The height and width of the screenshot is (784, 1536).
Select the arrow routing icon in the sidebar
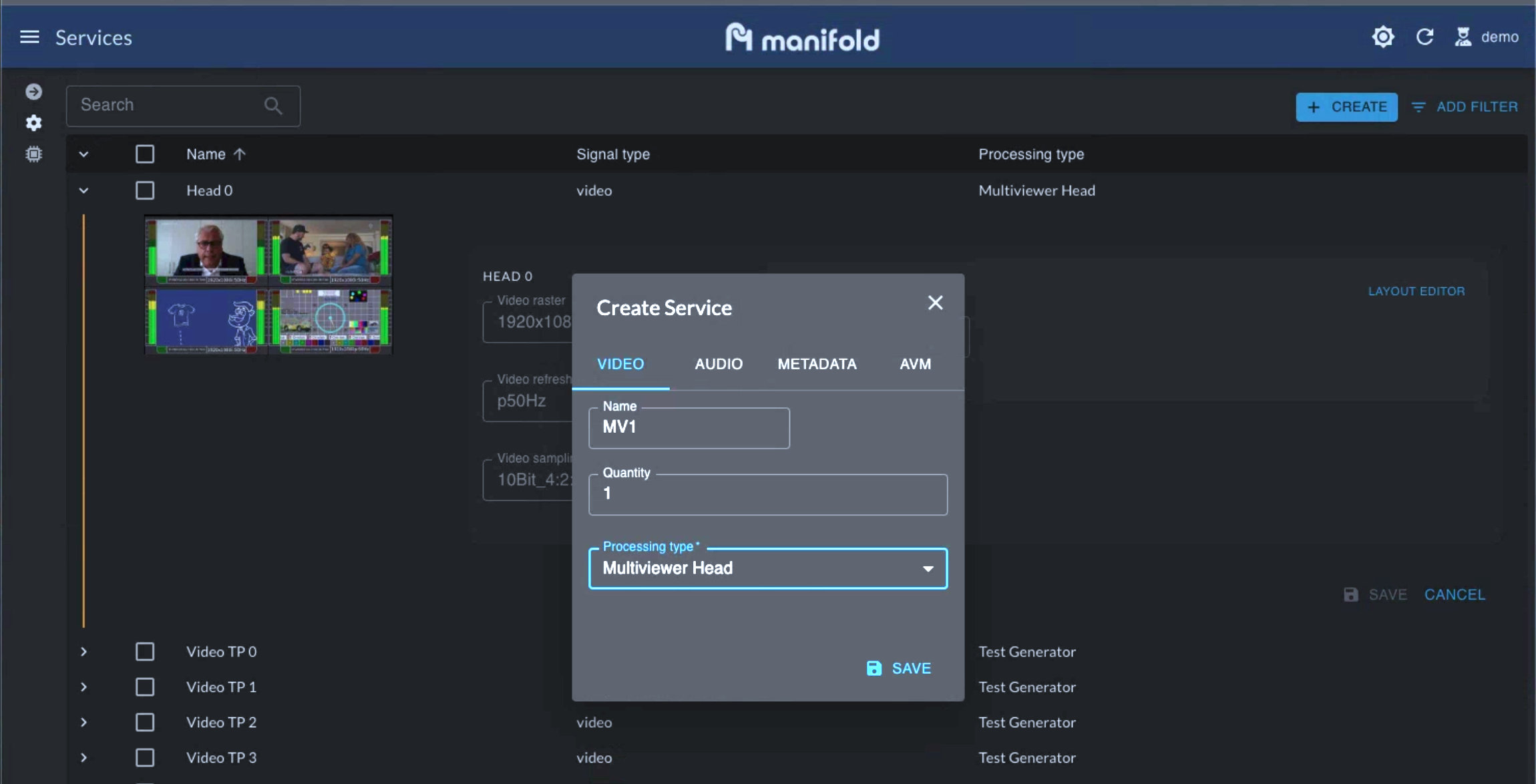[33, 91]
